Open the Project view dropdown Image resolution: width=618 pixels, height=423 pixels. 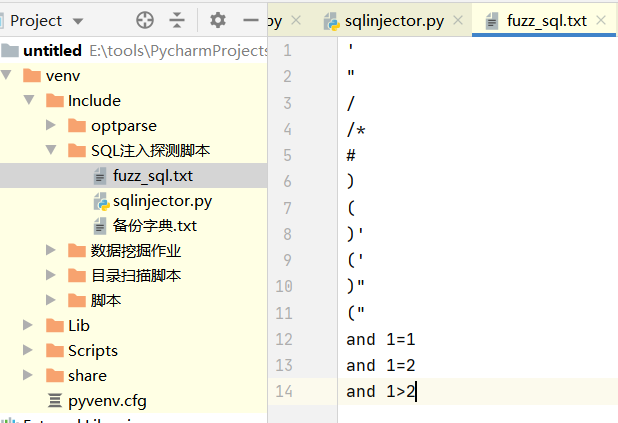78,21
